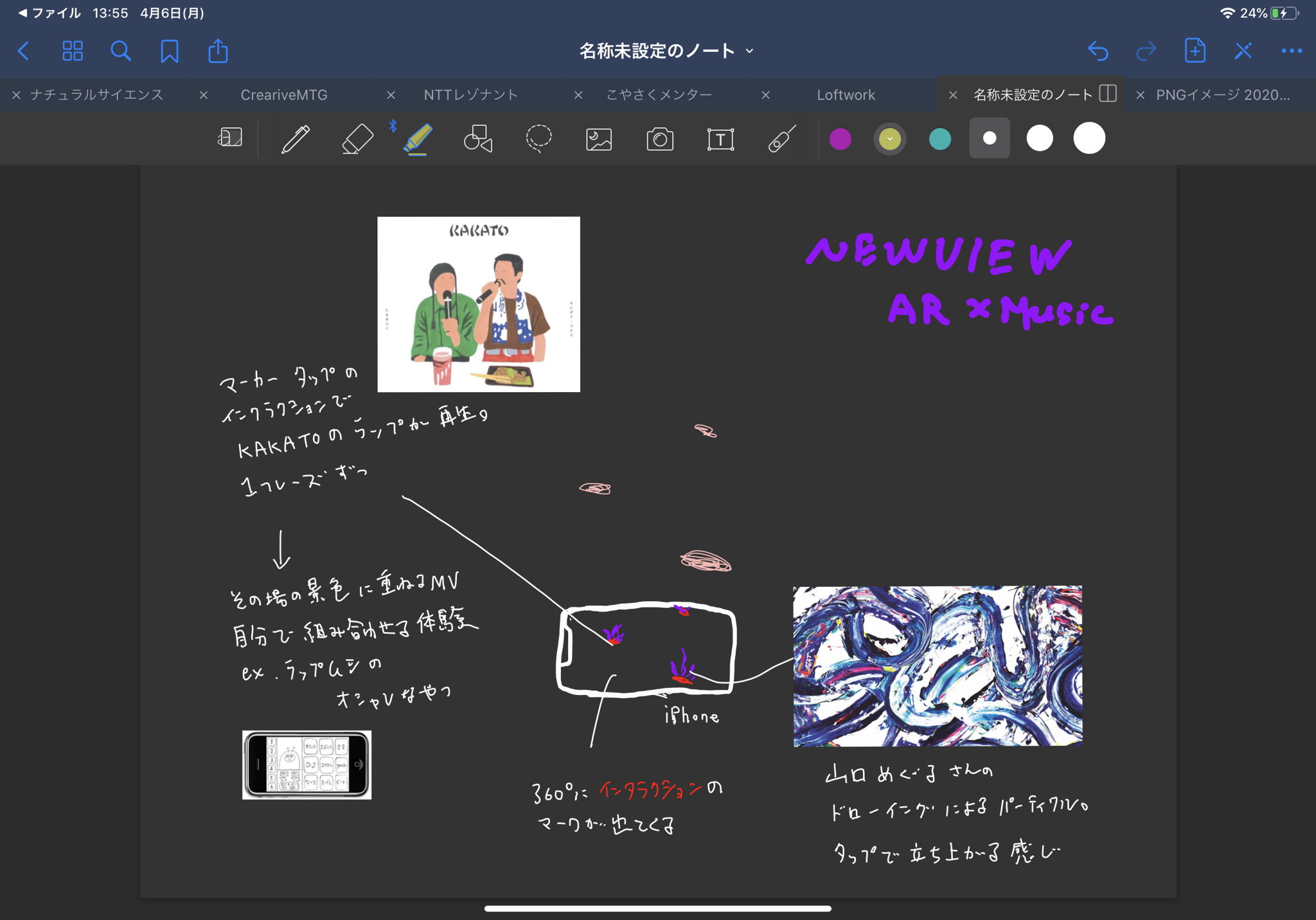The height and width of the screenshot is (920, 1316).
Task: Toggle bookmark for this page
Action: click(170, 51)
